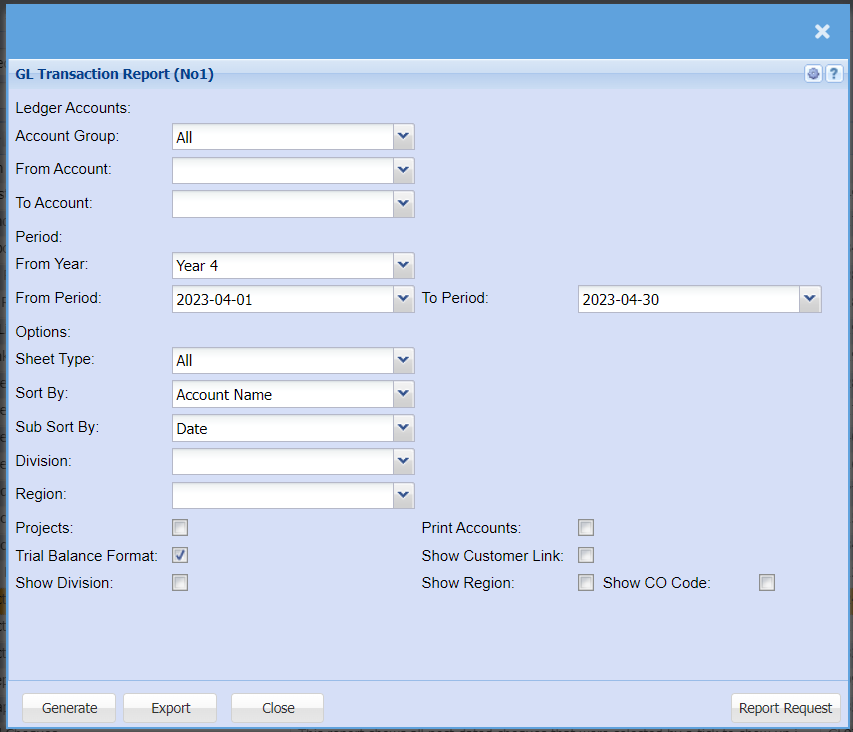This screenshot has height=732, width=853.
Task: Enable the Print Accounts checkbox
Action: point(586,528)
